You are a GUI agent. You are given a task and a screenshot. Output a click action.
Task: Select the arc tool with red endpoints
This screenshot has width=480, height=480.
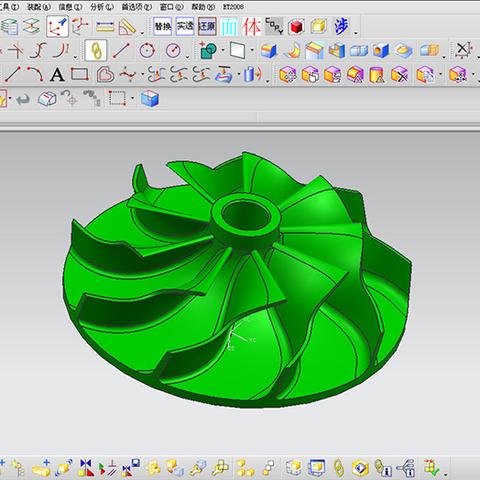[35, 74]
